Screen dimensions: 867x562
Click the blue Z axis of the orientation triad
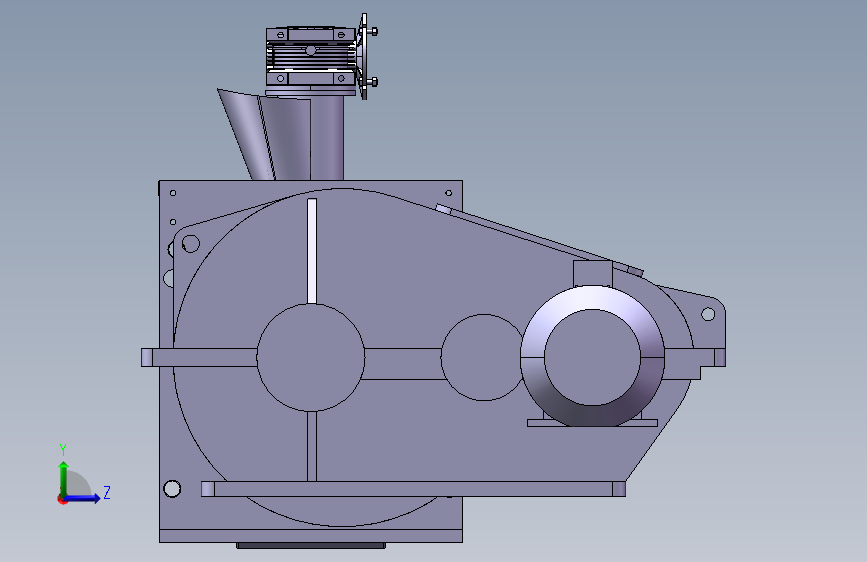[83, 498]
